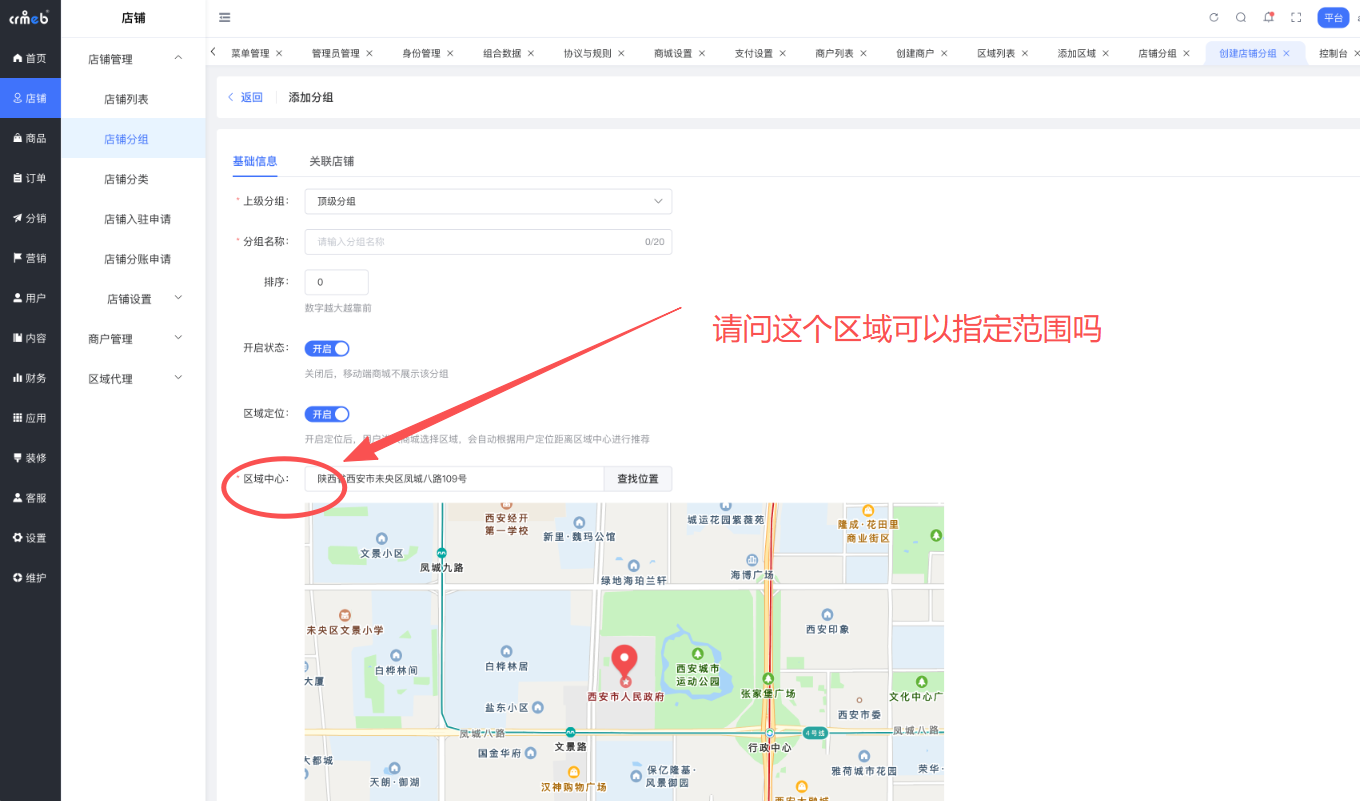1360x801 pixels.
Task: Click the 查找位置 button
Action: 638,479
